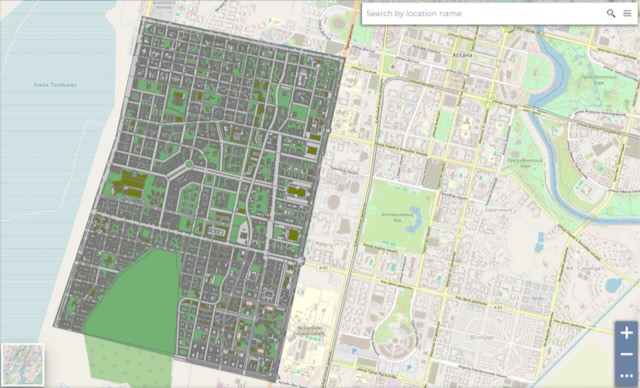Click the roundabout circle in classified overlay

pos(189,164)
